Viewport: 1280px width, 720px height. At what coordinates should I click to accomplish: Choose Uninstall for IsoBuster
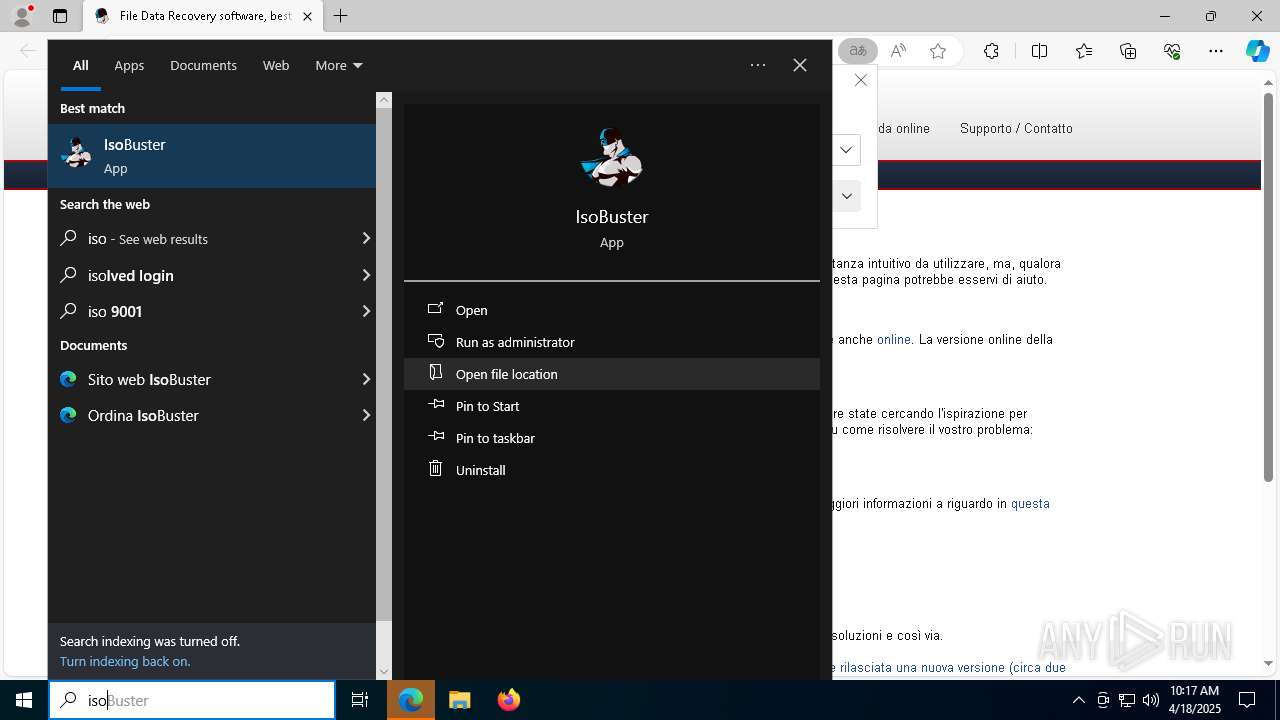click(x=611, y=470)
